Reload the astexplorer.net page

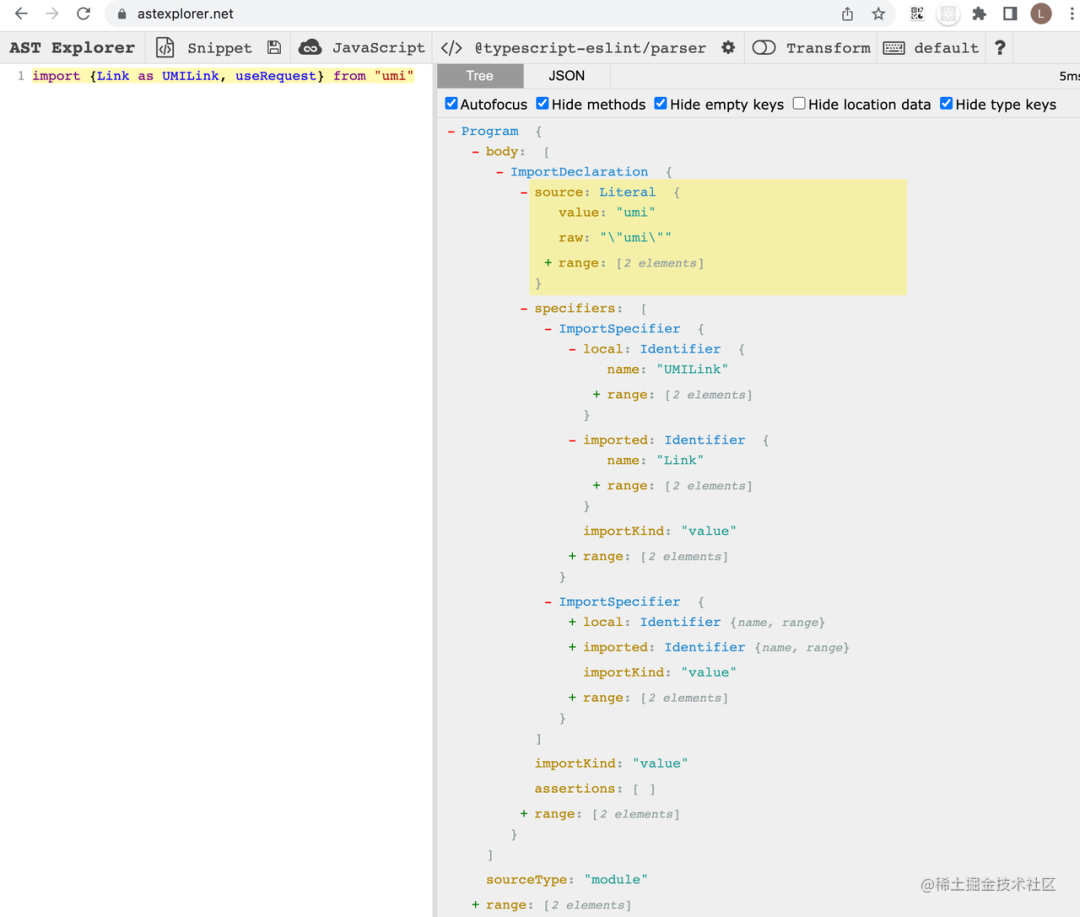point(83,14)
